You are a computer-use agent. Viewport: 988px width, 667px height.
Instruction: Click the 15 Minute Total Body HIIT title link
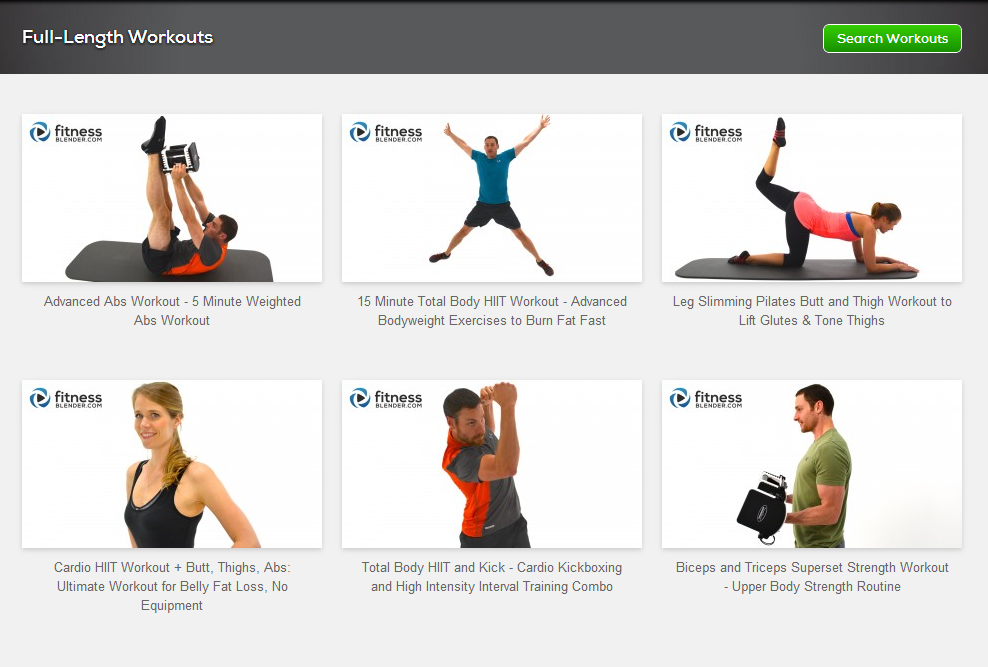(491, 311)
